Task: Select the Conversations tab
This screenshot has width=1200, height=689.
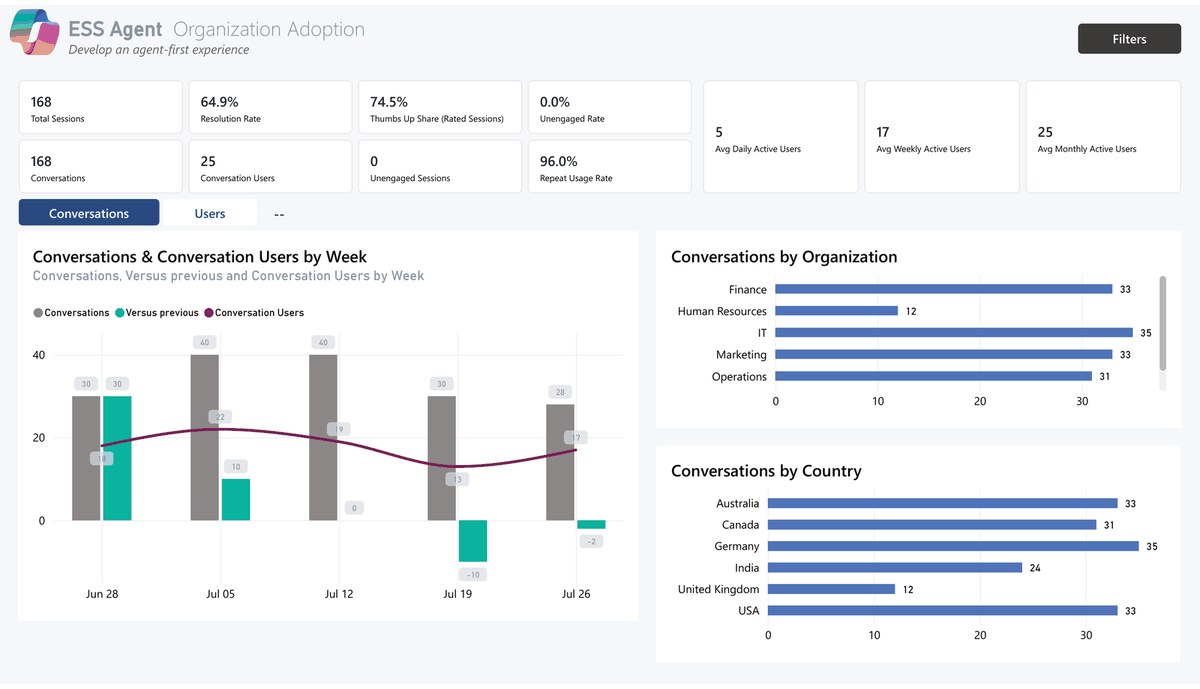Action: coord(89,213)
